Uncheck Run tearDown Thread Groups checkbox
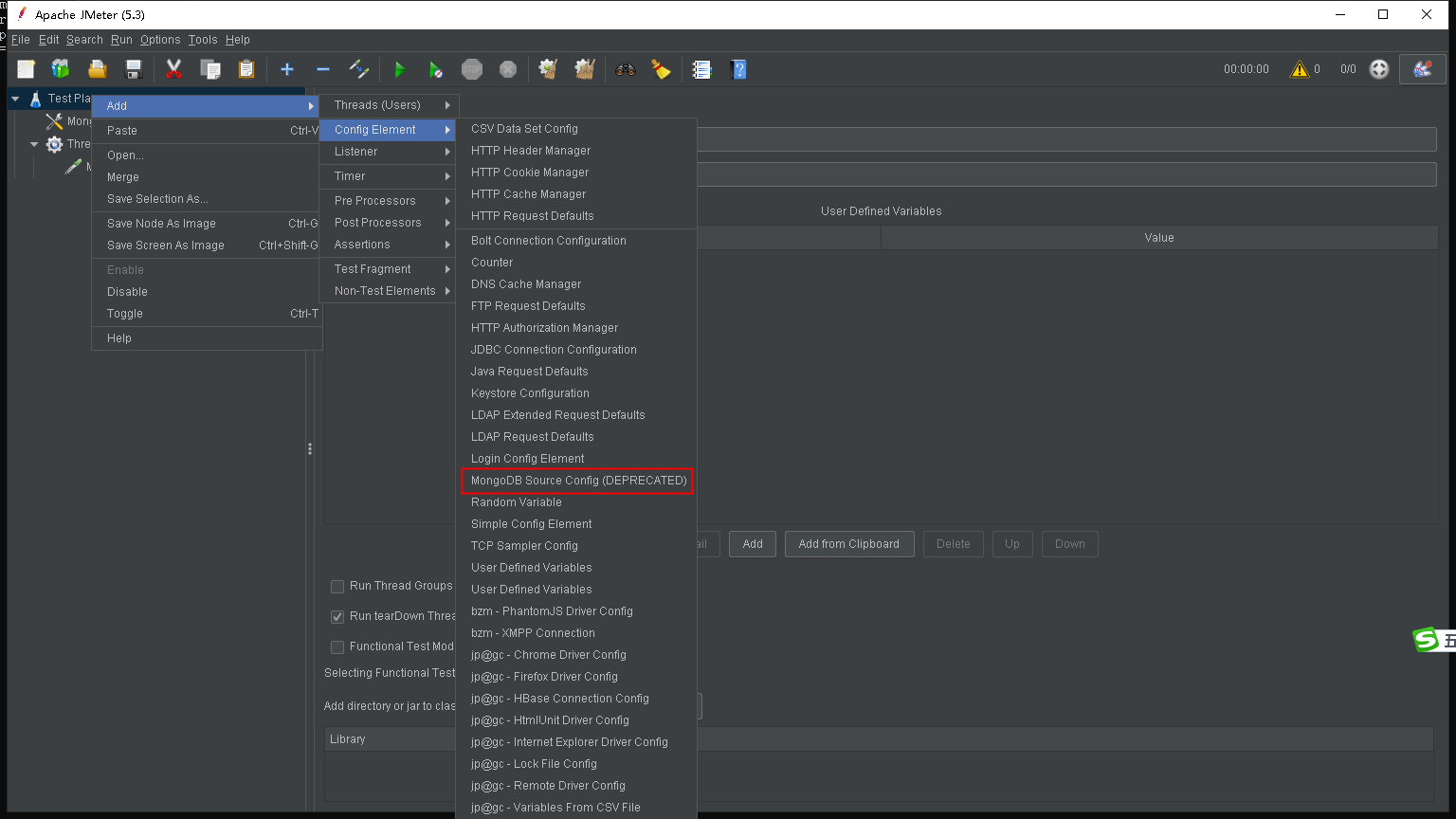1456x819 pixels. pyautogui.click(x=337, y=617)
